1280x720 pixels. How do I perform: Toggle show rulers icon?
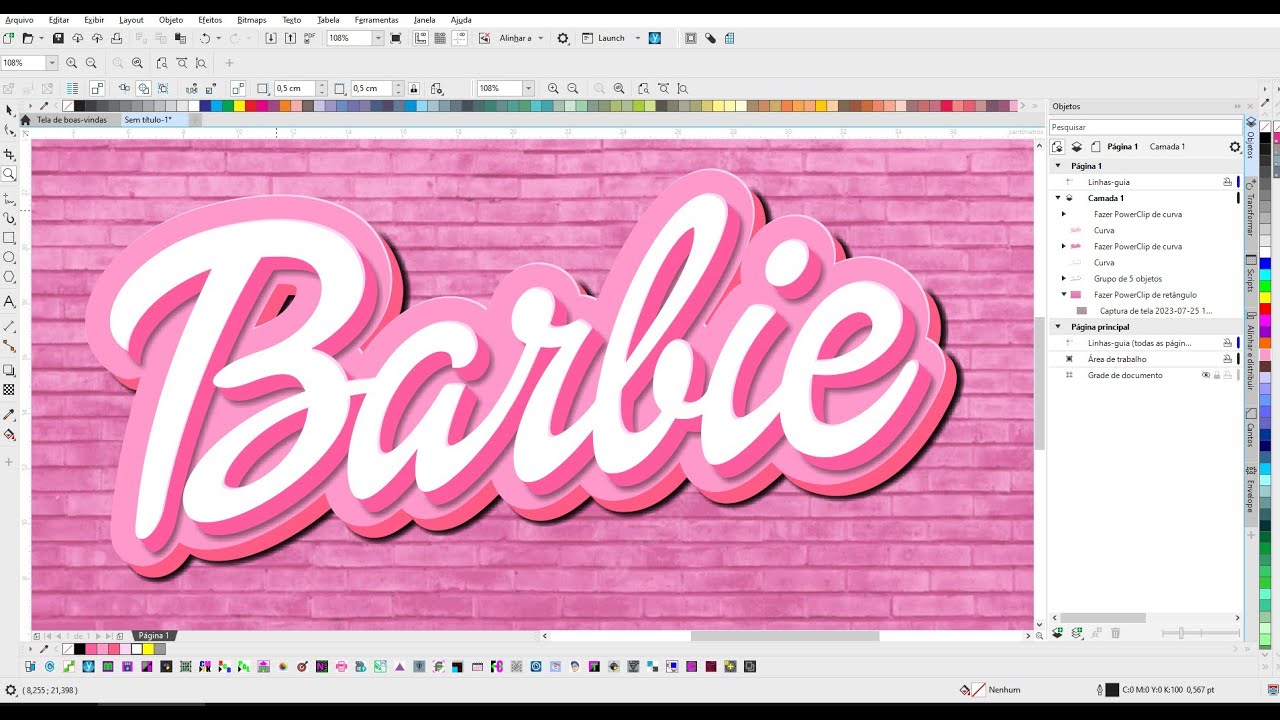coord(421,38)
